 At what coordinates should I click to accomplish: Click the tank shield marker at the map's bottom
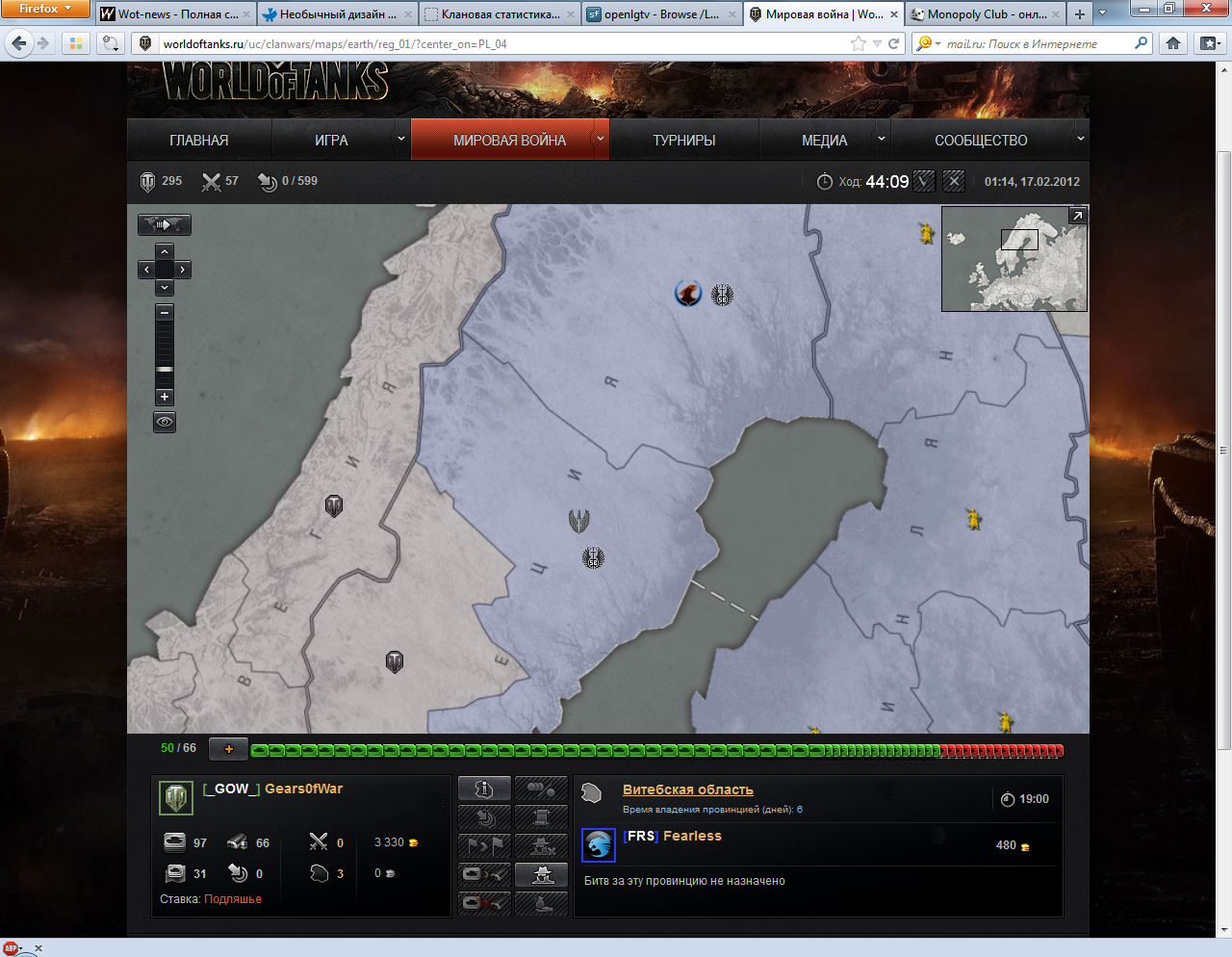coord(395,662)
